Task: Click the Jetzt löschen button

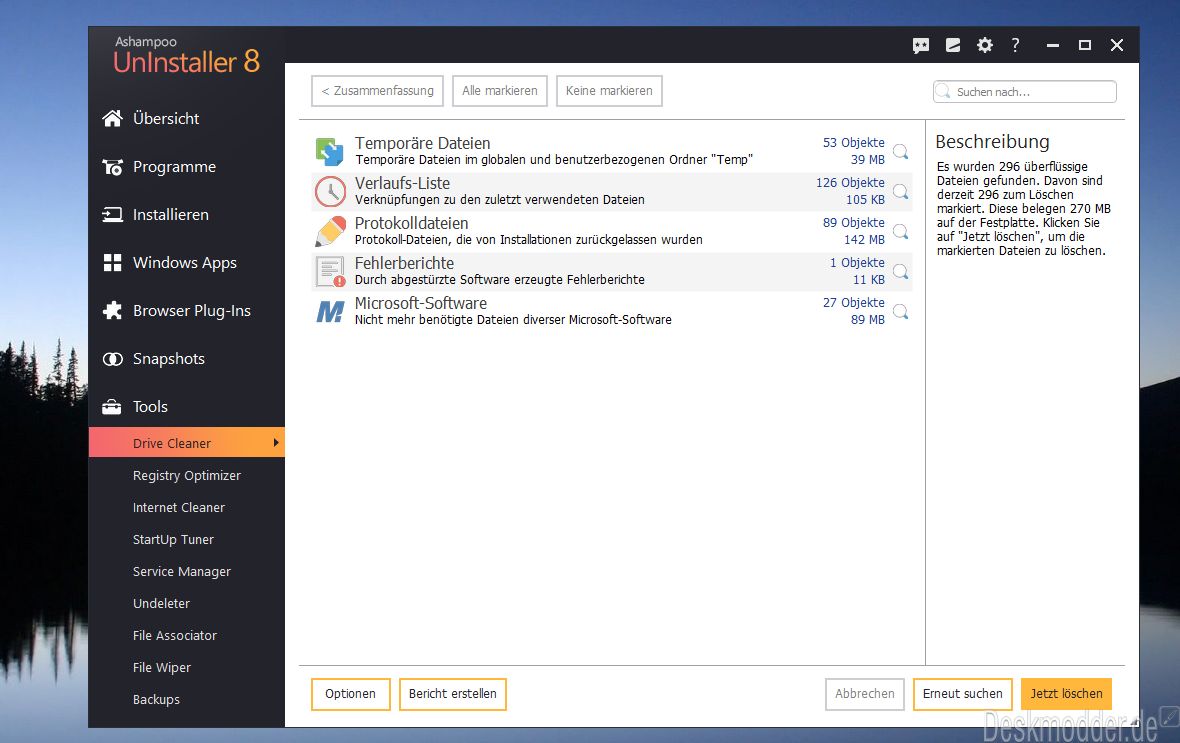Action: click(1066, 693)
